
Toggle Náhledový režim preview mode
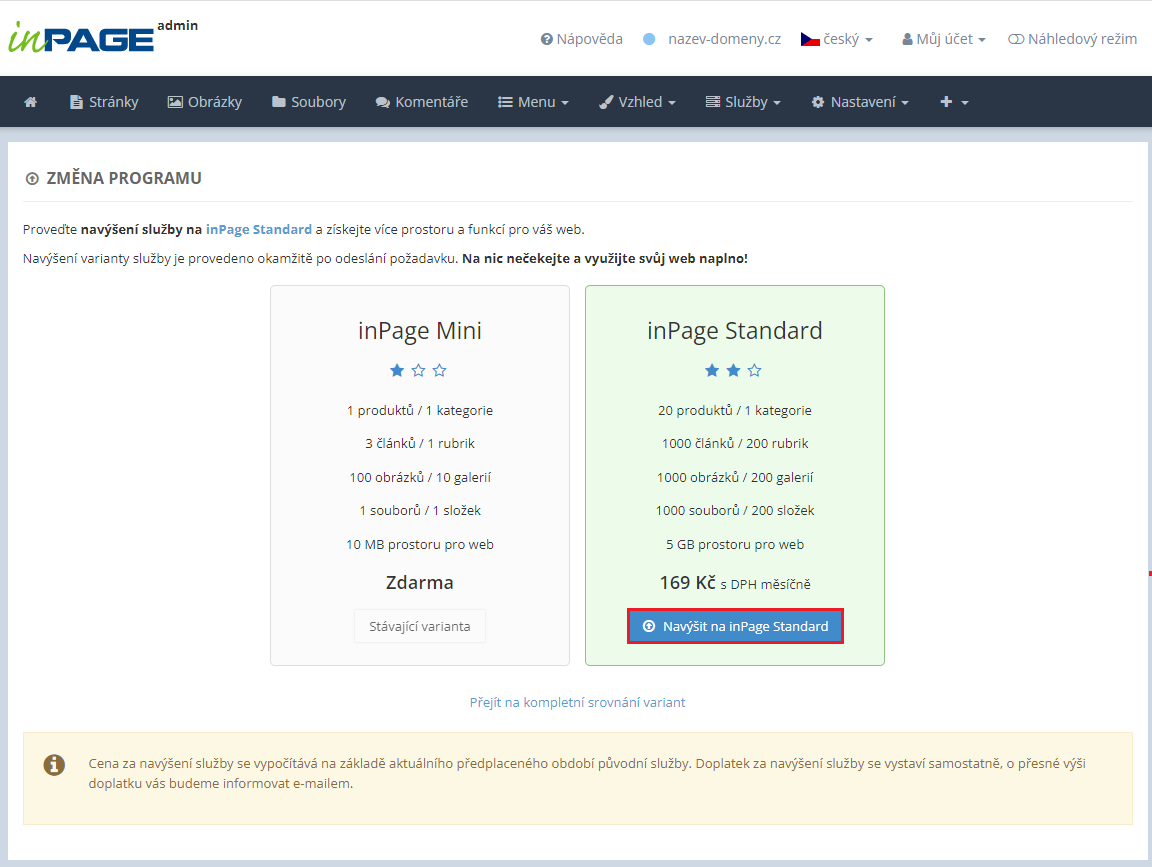[x=1072, y=39]
